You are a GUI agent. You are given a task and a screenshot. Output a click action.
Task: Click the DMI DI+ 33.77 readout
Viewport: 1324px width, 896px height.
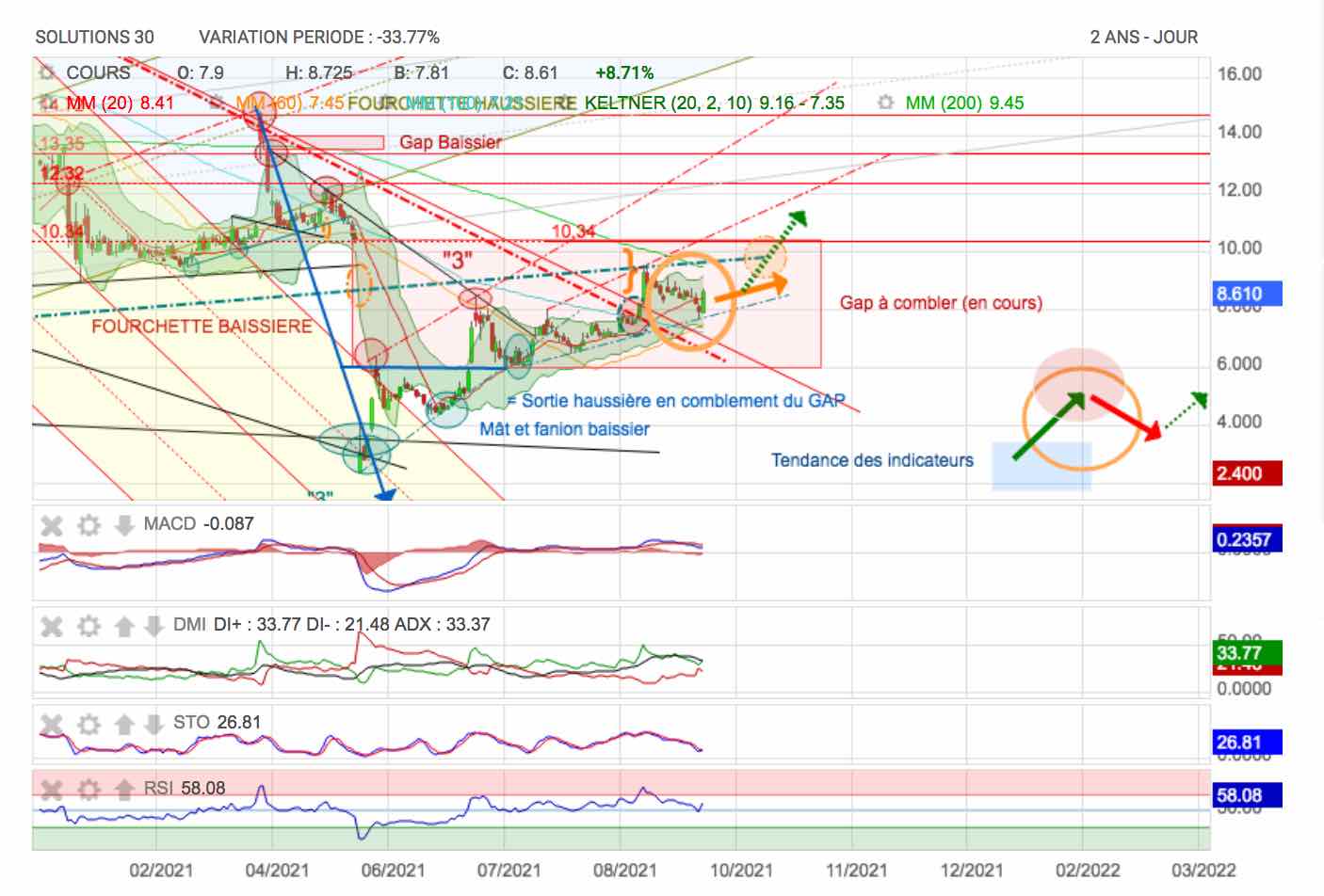click(331, 625)
